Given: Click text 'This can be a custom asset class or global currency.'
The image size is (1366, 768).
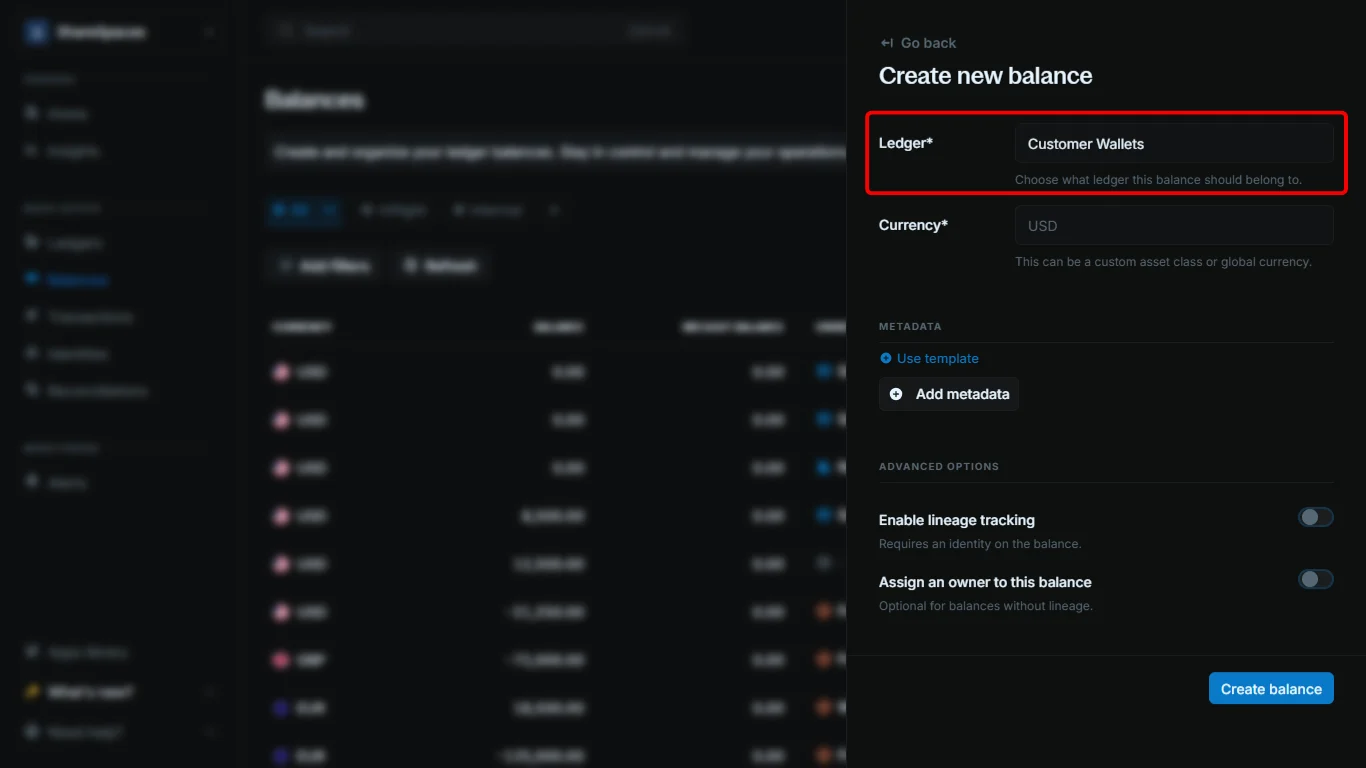Looking at the screenshot, I should (1163, 262).
